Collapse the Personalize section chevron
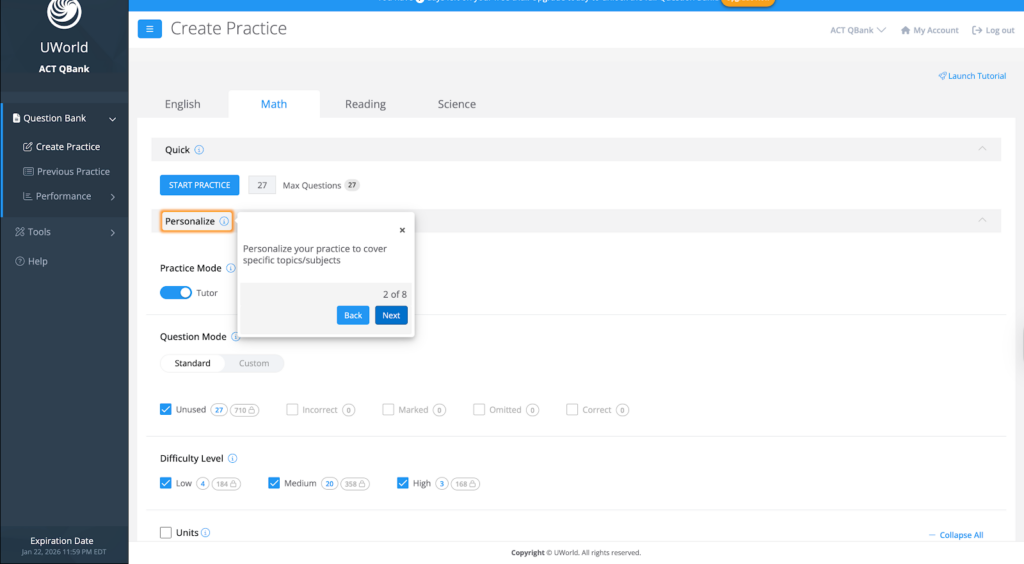This screenshot has width=1024, height=564. [982, 220]
